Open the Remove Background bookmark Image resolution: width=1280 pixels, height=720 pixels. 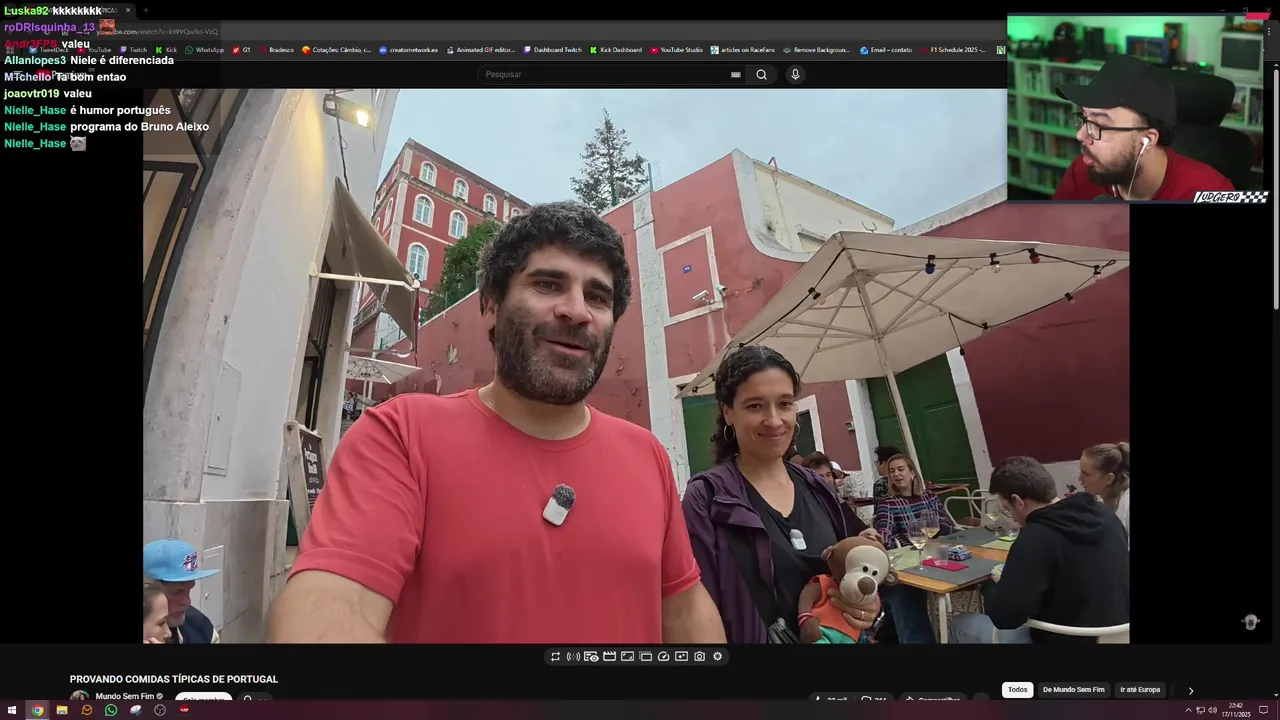(x=816, y=50)
